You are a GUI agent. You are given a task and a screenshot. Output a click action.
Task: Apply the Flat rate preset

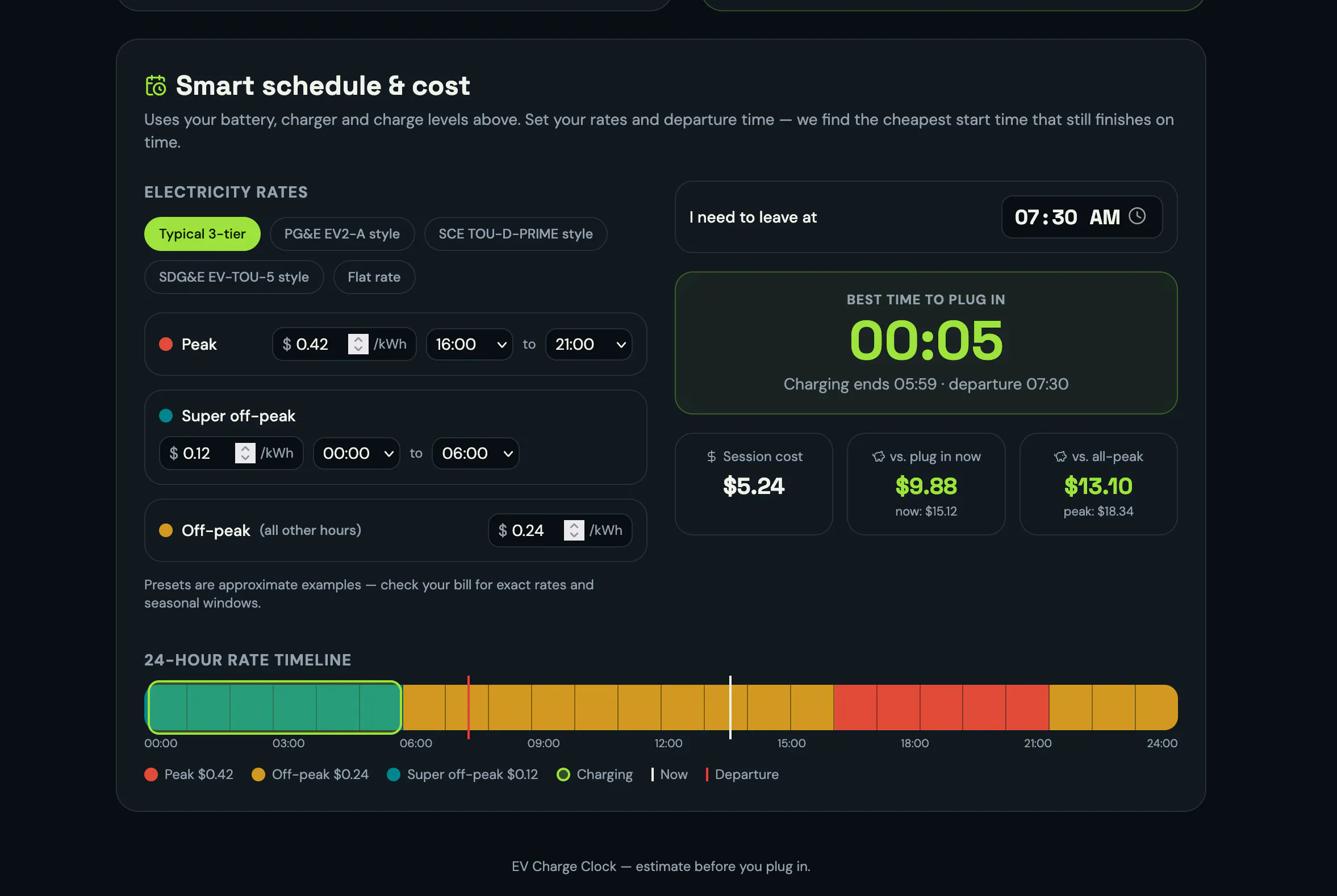[374, 277]
